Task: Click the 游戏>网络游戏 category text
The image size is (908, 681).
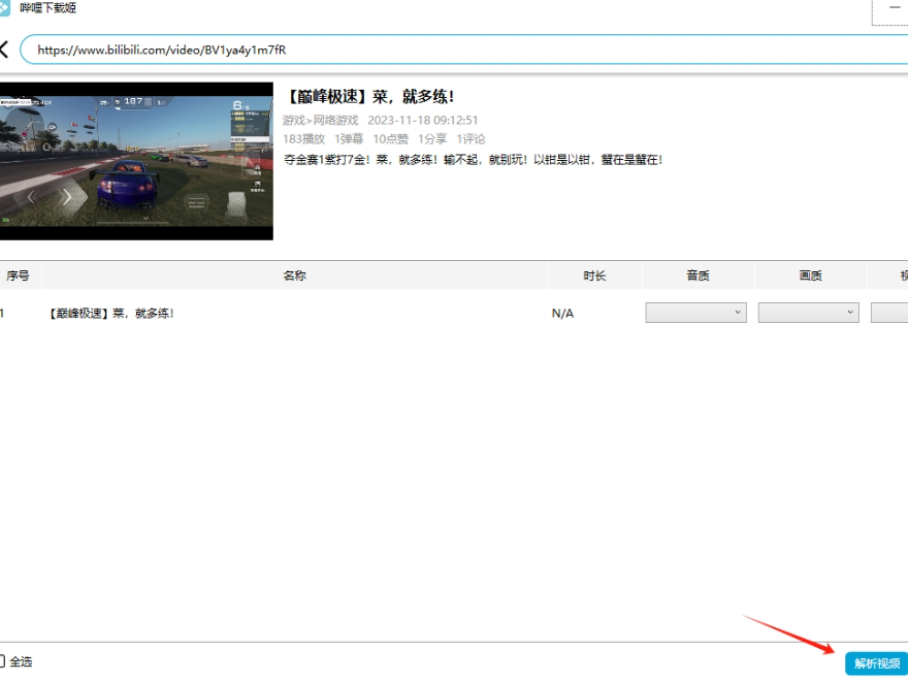Action: point(320,120)
